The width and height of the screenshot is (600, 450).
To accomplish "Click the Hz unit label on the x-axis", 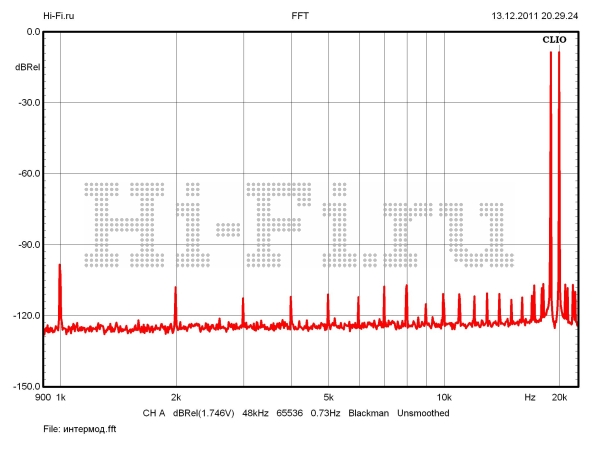I will tap(530, 398).
